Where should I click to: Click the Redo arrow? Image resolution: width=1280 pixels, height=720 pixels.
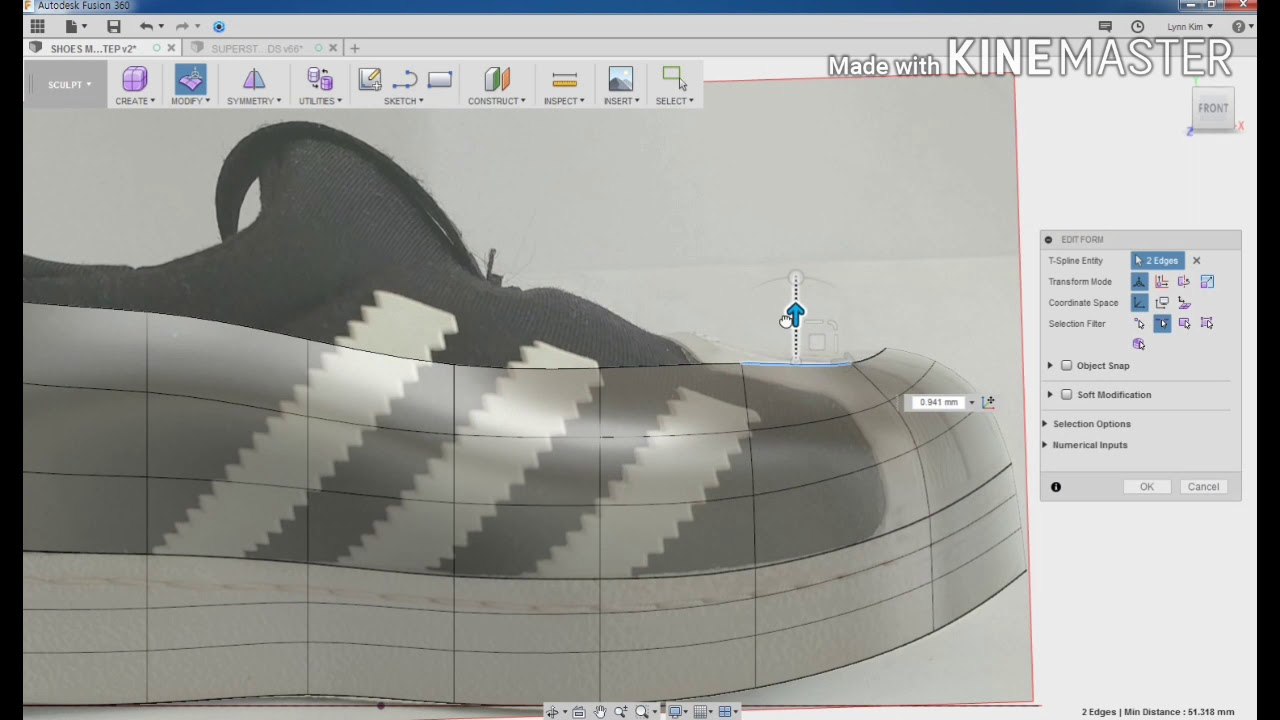pyautogui.click(x=182, y=26)
